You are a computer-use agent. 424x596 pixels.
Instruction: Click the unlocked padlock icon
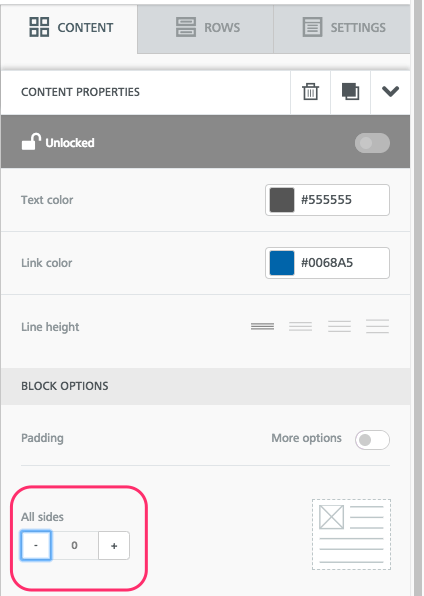coord(31,142)
